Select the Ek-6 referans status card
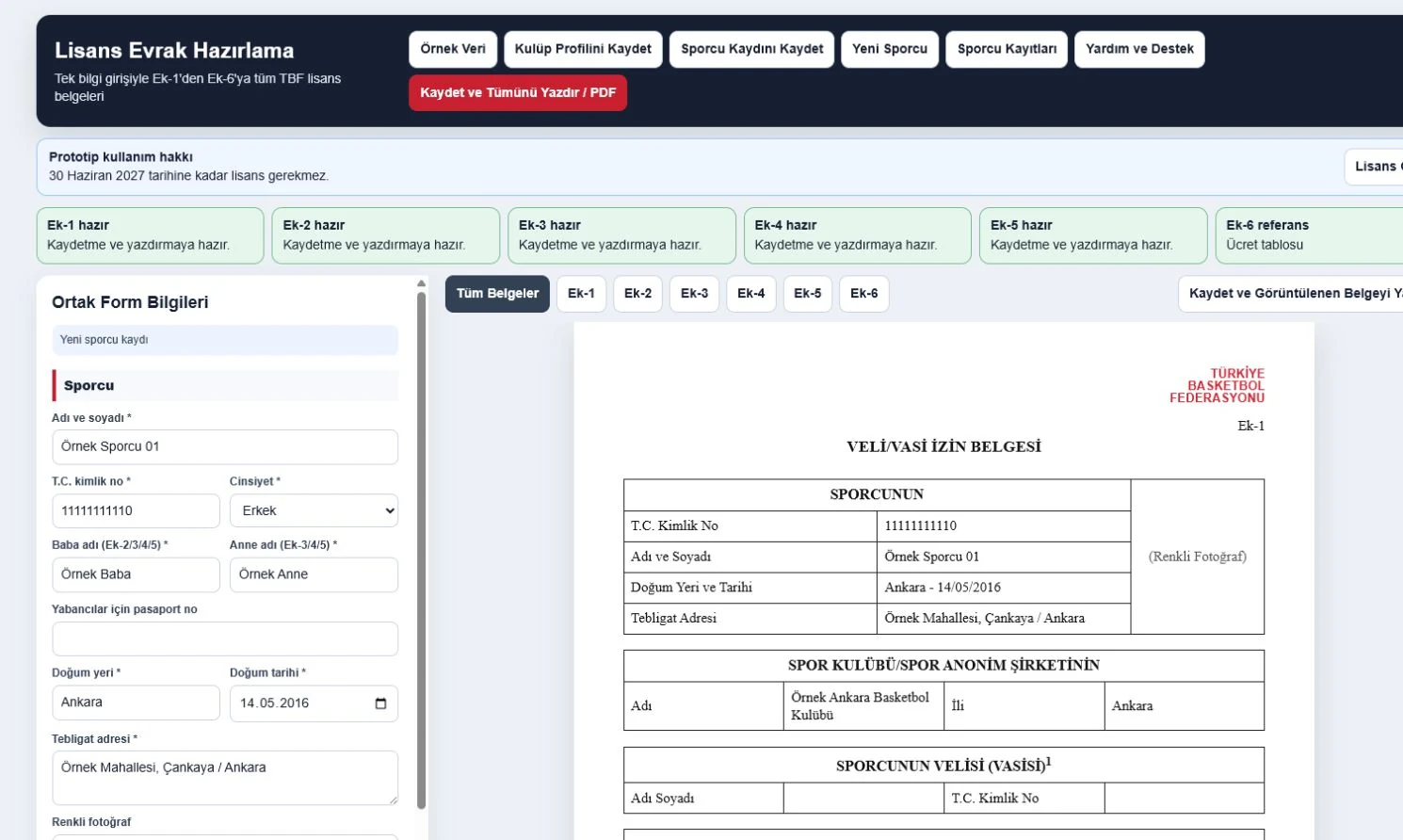 (1309, 235)
